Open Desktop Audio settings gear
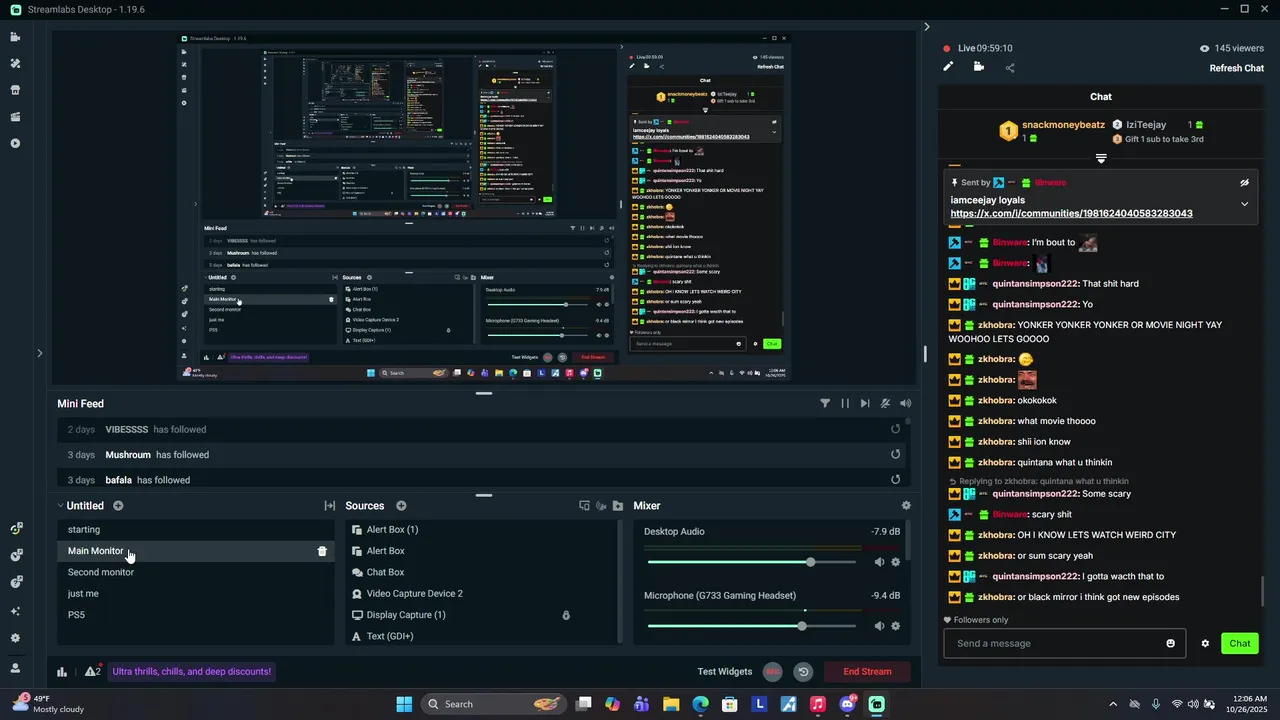The height and width of the screenshot is (720, 1280). (x=895, y=562)
